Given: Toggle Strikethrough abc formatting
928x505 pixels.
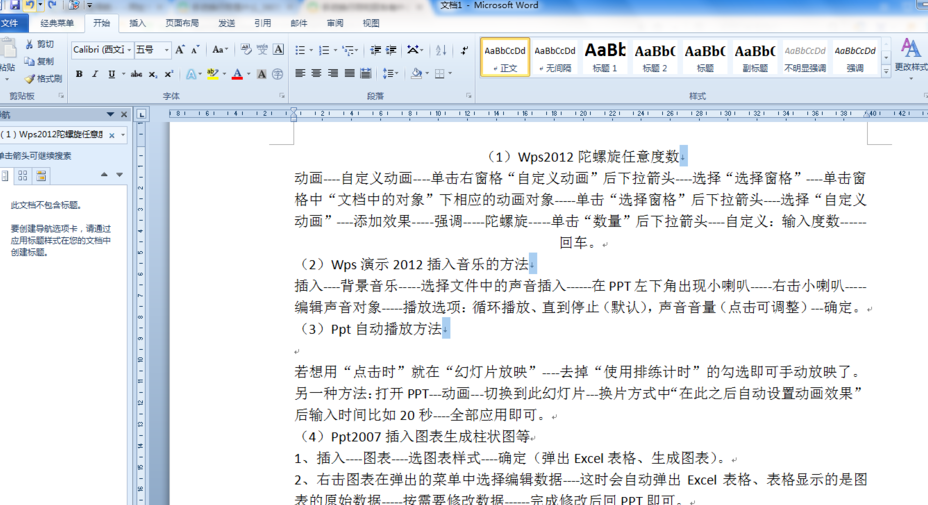Looking at the screenshot, I should point(136,74).
